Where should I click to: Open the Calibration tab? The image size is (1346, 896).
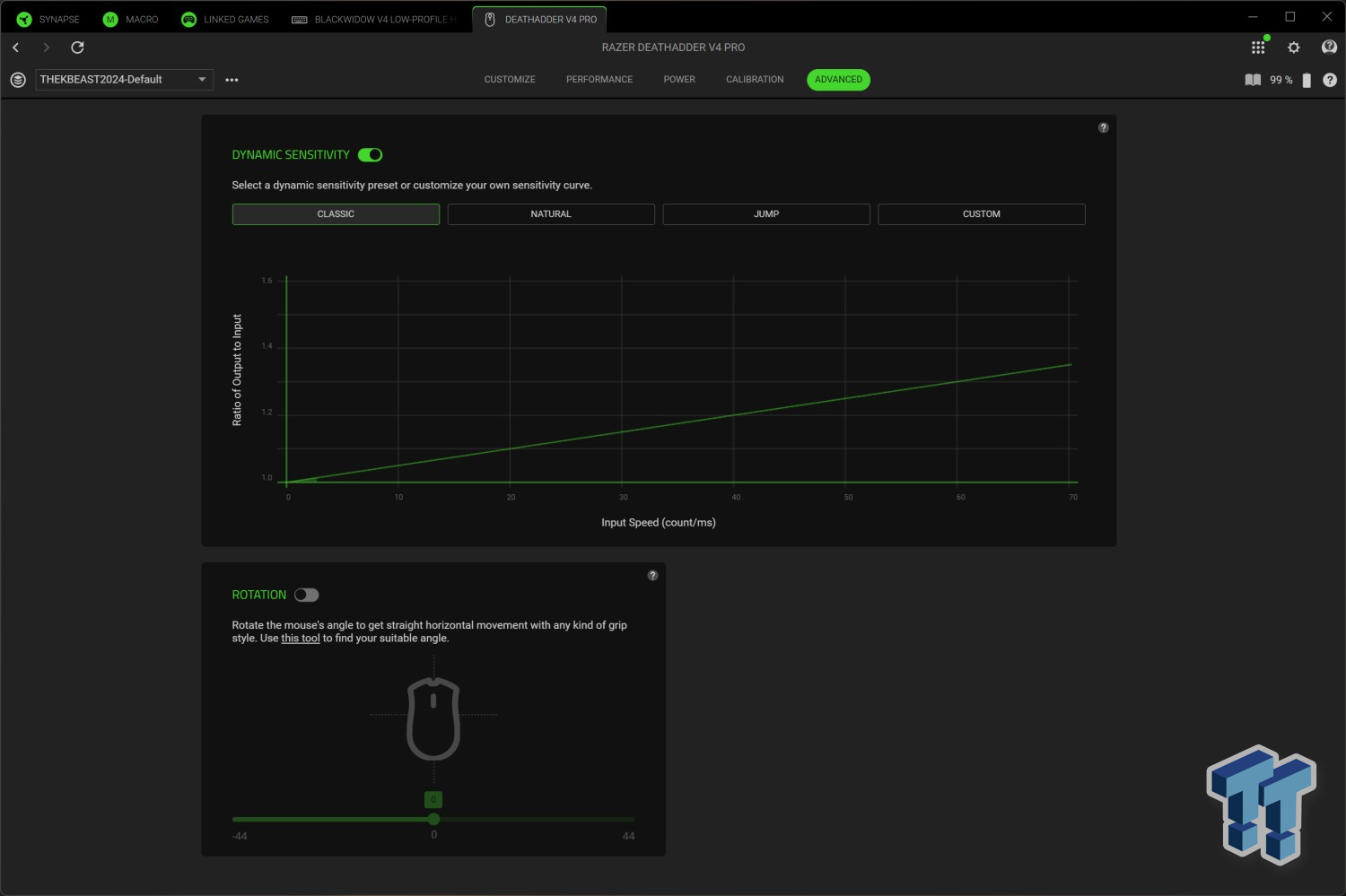pyautogui.click(x=754, y=80)
